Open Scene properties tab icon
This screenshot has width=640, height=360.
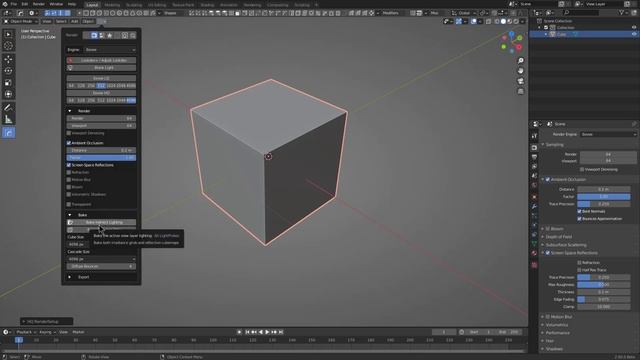click(x=534, y=176)
